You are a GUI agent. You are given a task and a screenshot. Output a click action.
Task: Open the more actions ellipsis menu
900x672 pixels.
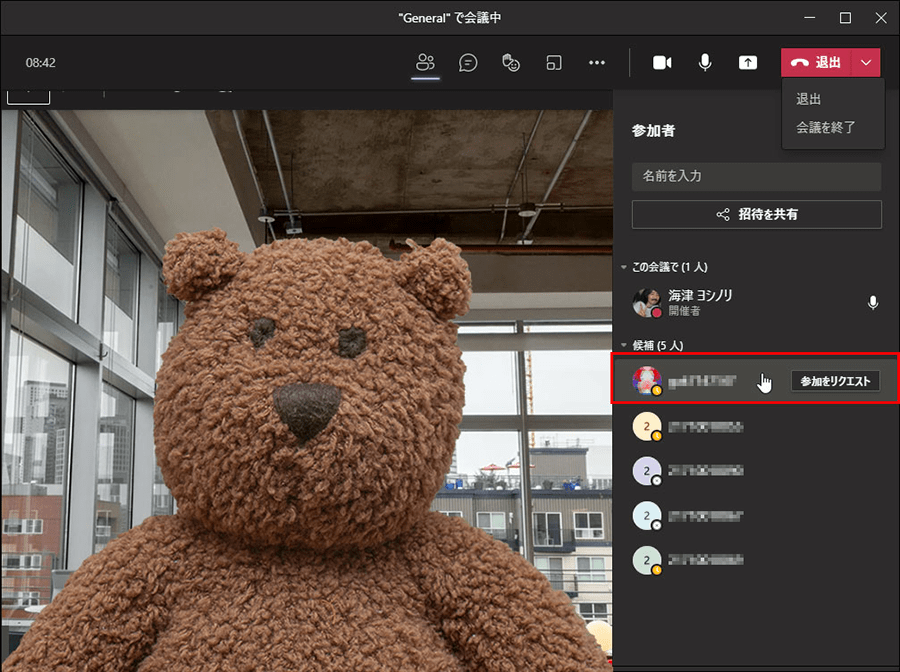pos(597,62)
